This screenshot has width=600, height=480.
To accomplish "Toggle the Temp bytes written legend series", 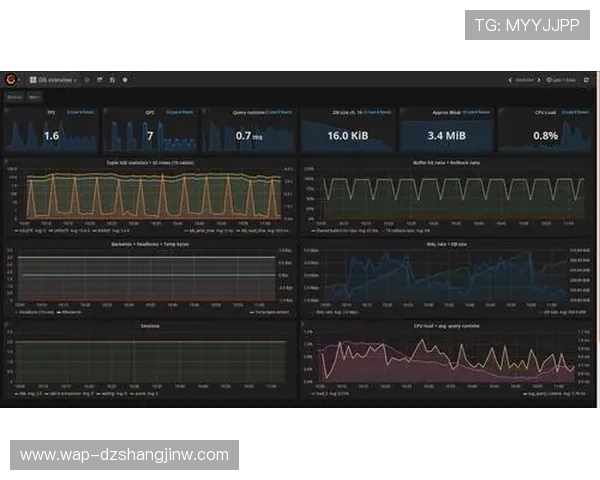I will point(269,312).
